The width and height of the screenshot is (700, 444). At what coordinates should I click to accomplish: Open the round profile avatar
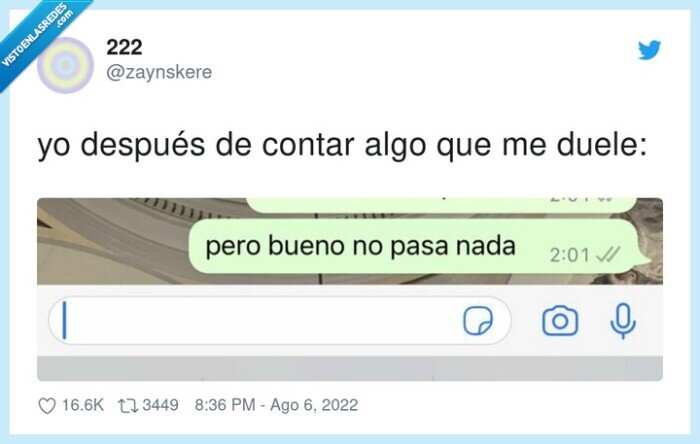coord(65,65)
